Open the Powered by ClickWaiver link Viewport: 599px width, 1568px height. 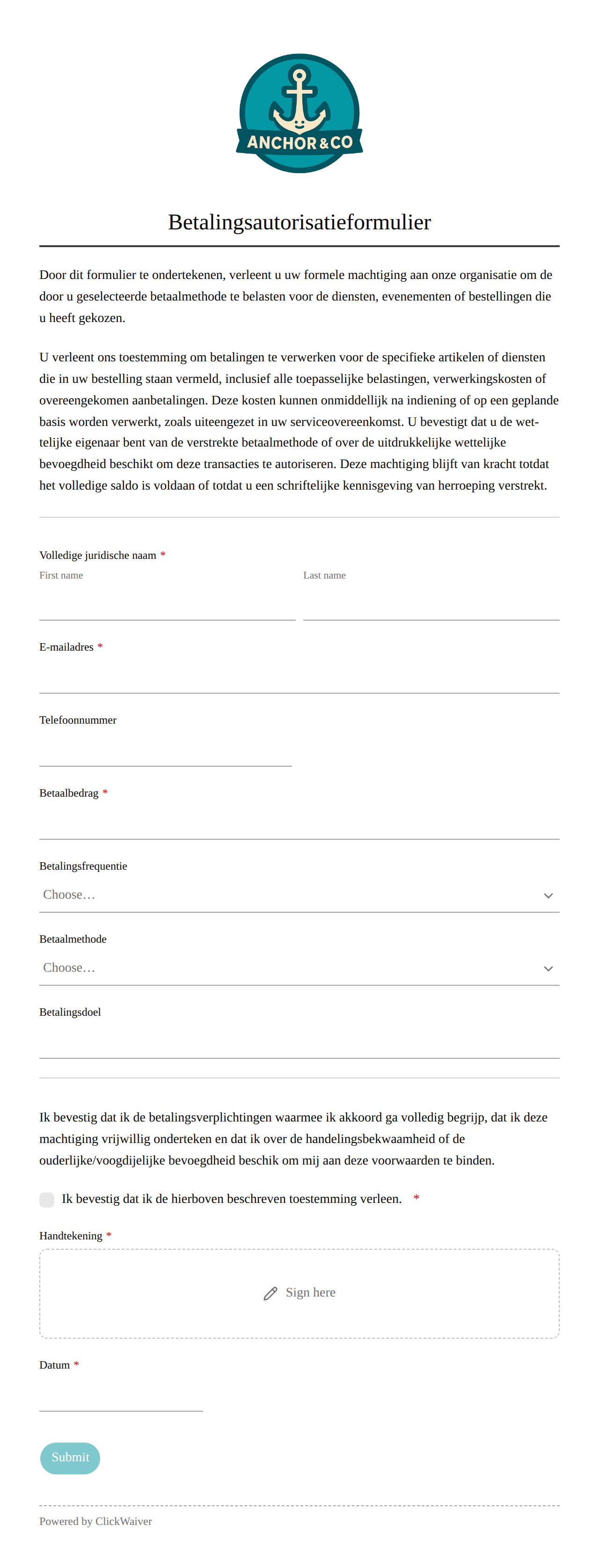95,1521
